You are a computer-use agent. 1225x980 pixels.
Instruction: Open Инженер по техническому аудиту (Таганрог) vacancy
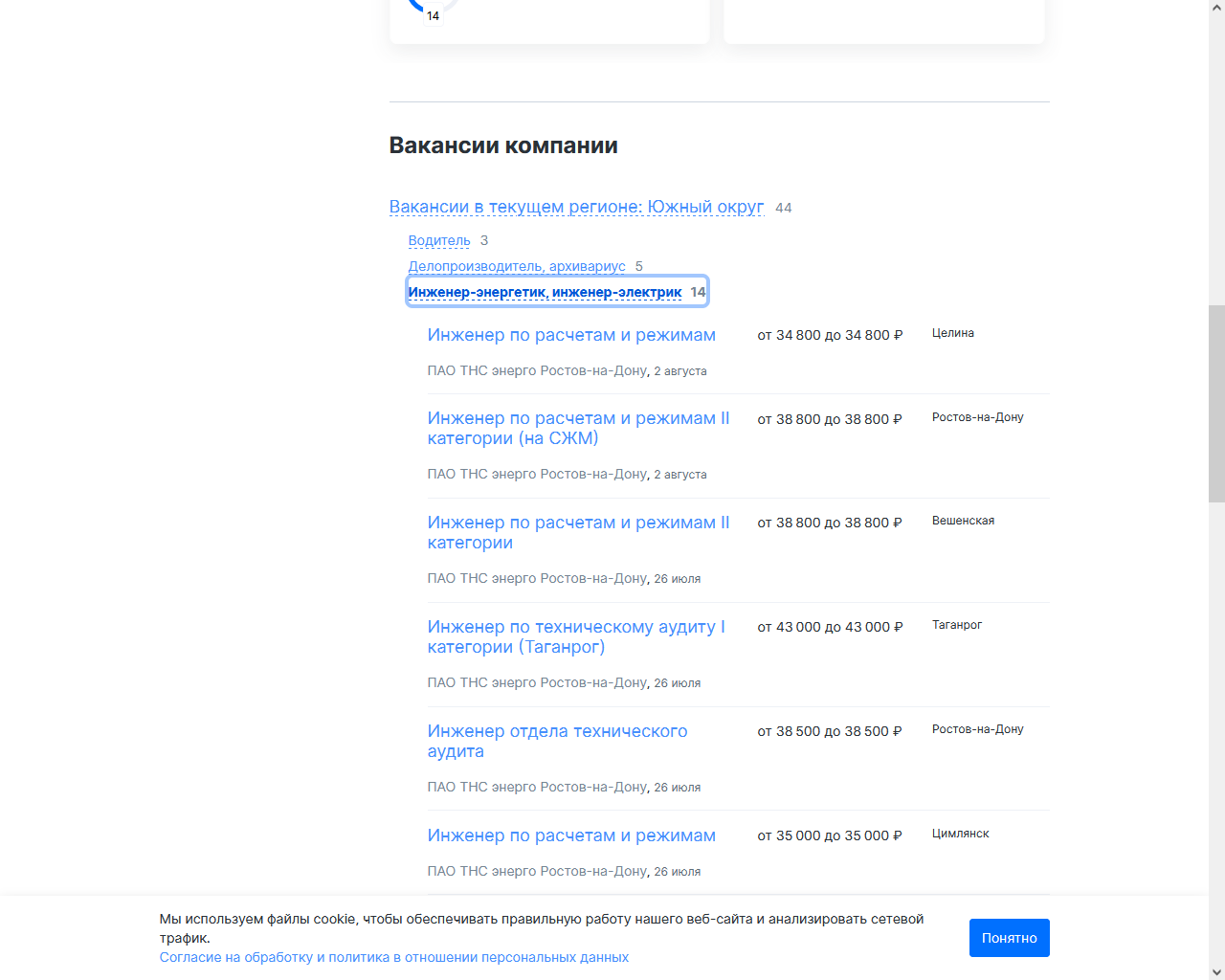(576, 636)
